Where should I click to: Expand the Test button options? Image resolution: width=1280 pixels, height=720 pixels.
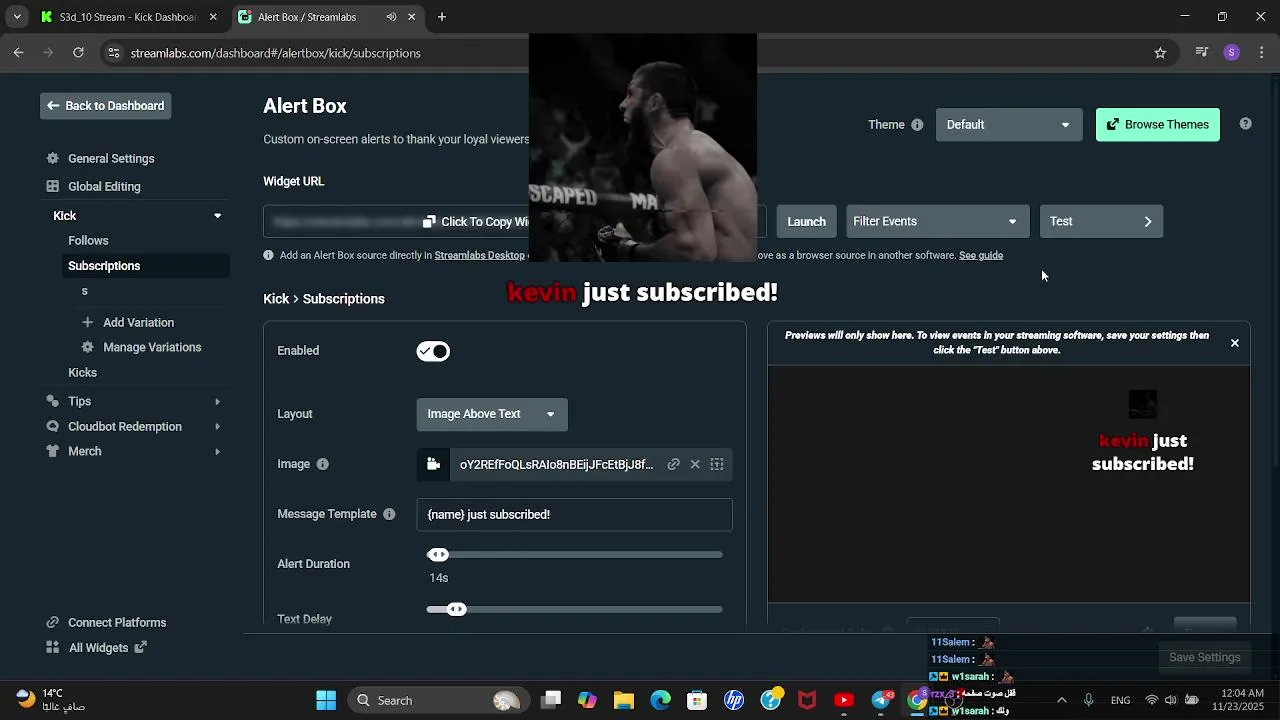click(1147, 221)
